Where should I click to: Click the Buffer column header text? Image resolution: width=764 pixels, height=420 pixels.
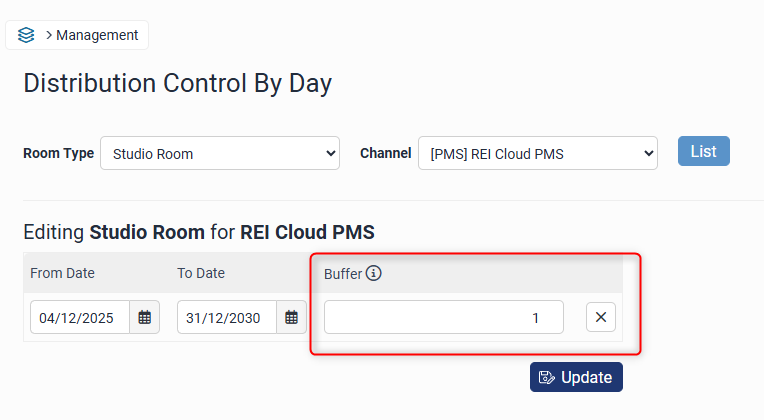click(x=343, y=273)
